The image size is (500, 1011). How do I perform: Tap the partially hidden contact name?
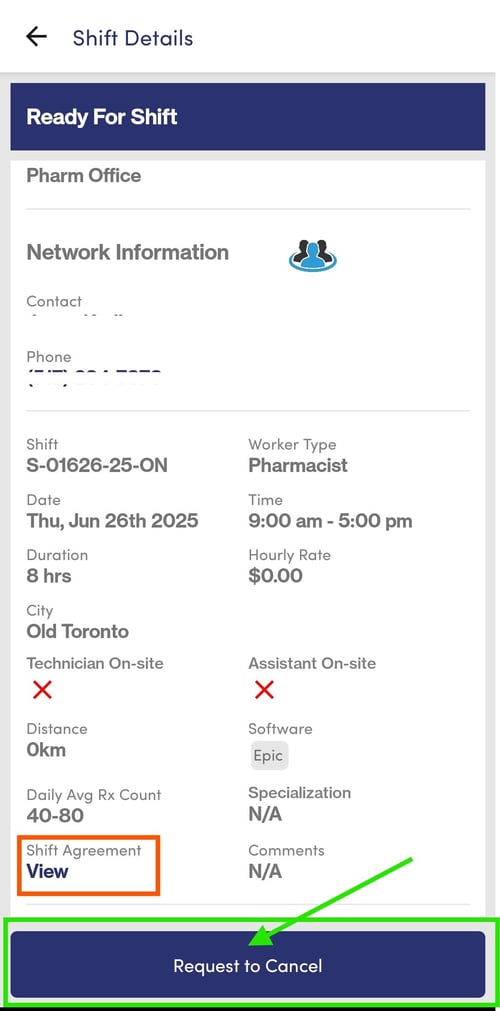pyautogui.click(x=75, y=317)
